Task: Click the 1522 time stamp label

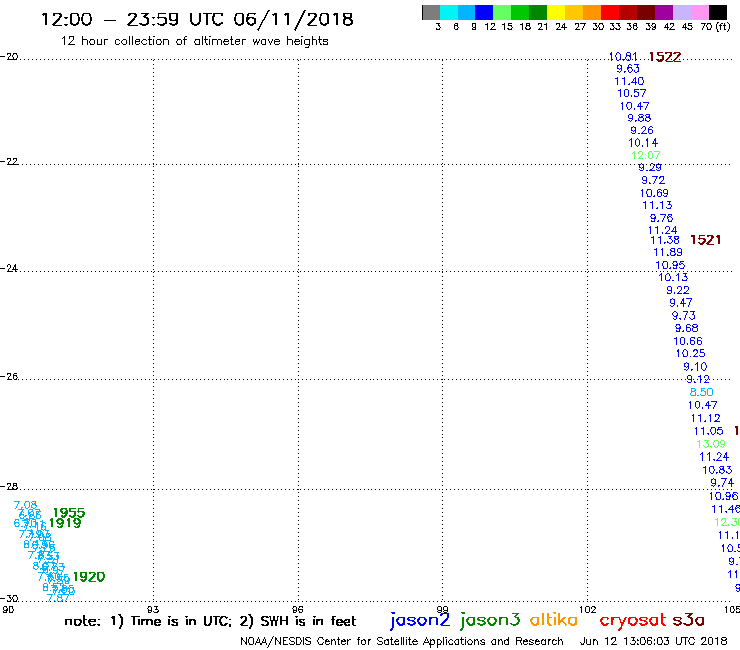Action: [x=664, y=57]
